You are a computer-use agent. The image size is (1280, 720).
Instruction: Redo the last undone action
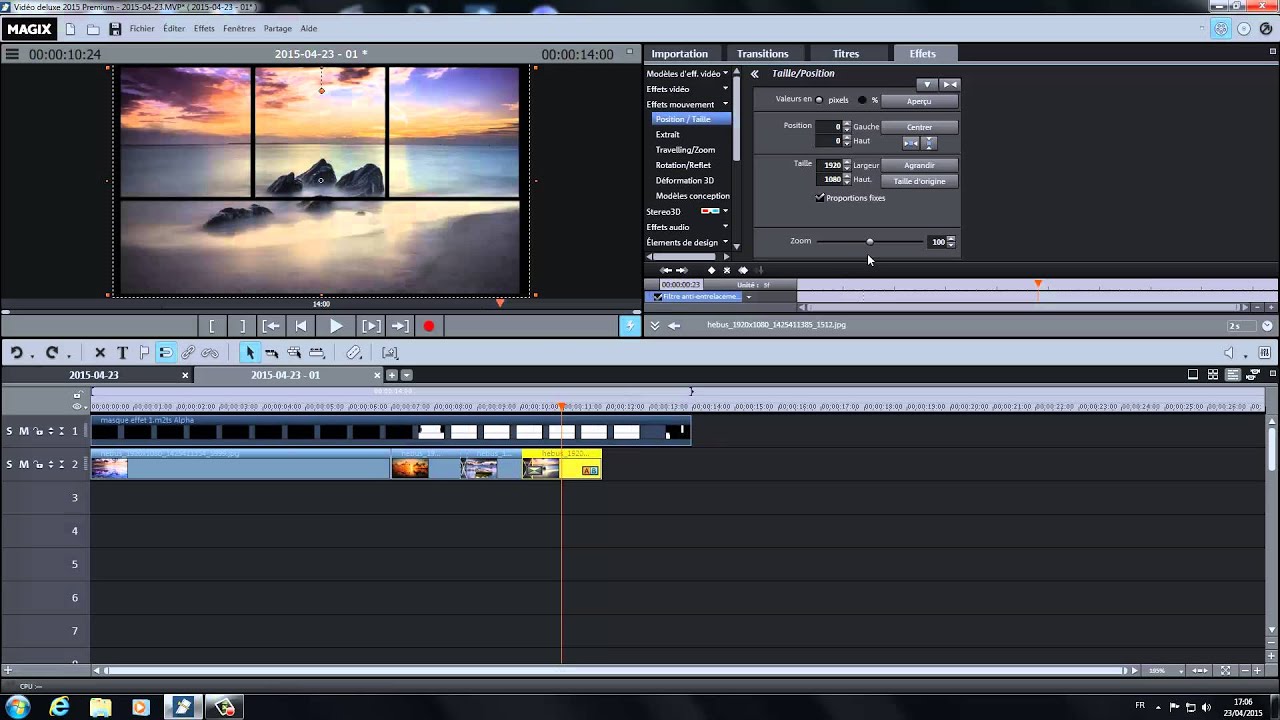[x=52, y=353]
